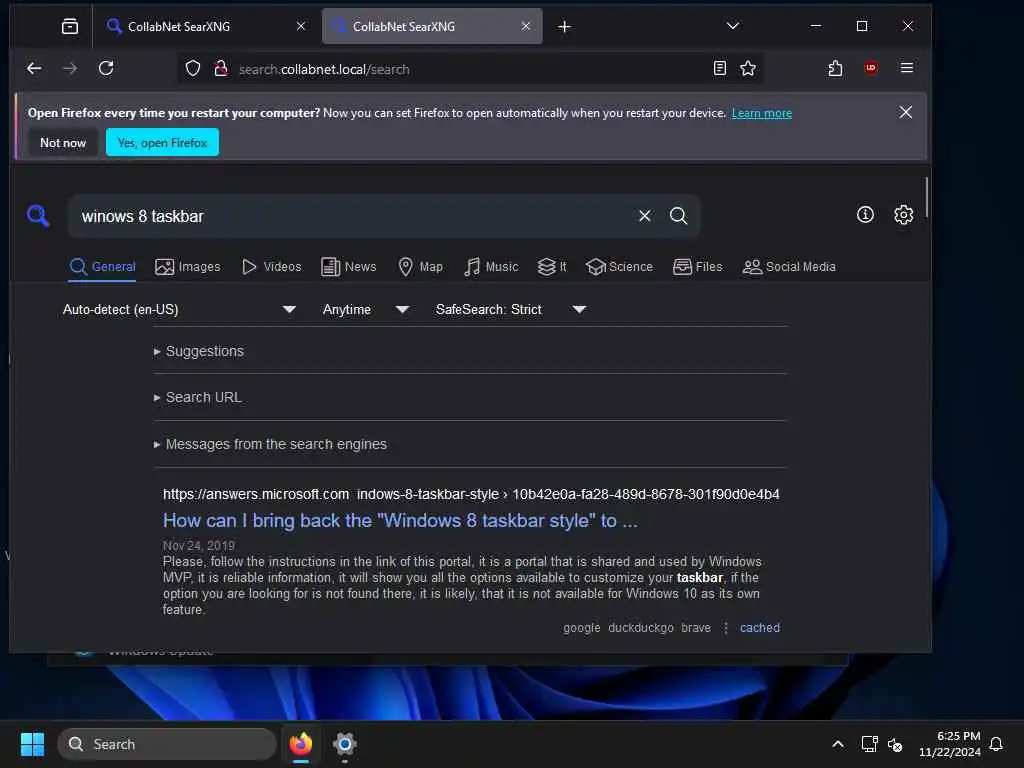Open the Windows Start menu
1024x768 pixels.
(32, 744)
